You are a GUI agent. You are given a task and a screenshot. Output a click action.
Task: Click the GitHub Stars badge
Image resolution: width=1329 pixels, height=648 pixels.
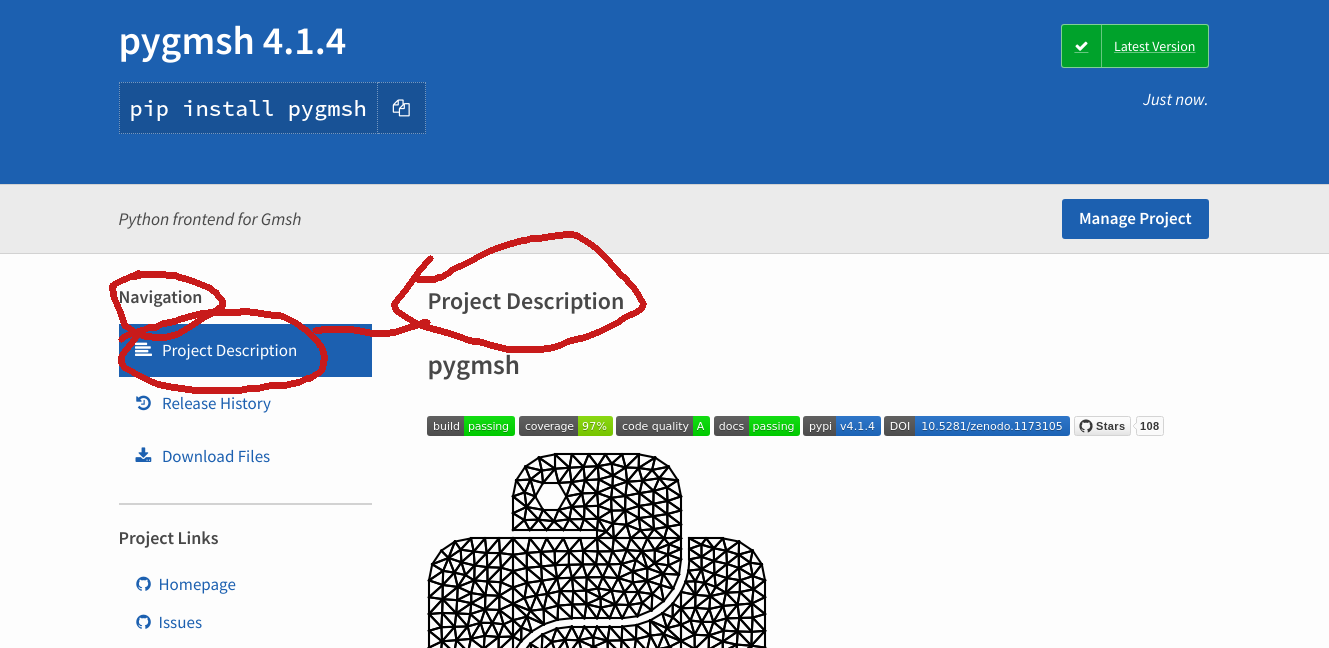tap(1102, 426)
